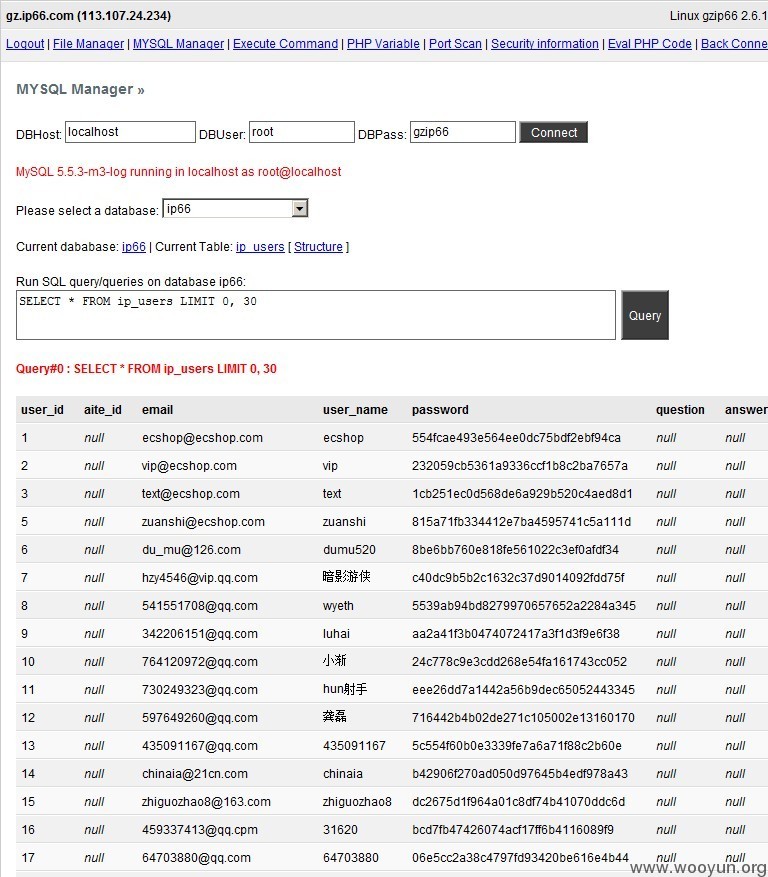
Task: Click user name cell wyeth
Action: (338, 605)
